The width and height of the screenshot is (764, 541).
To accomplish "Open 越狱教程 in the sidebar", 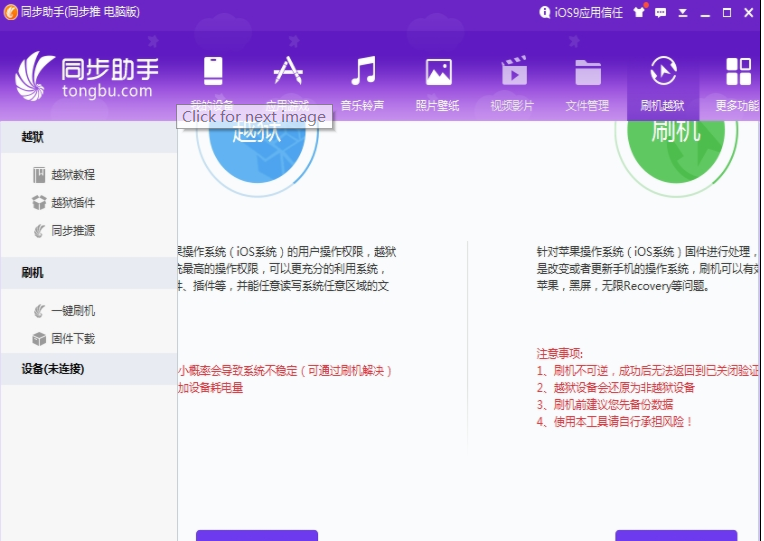I will (x=64, y=174).
